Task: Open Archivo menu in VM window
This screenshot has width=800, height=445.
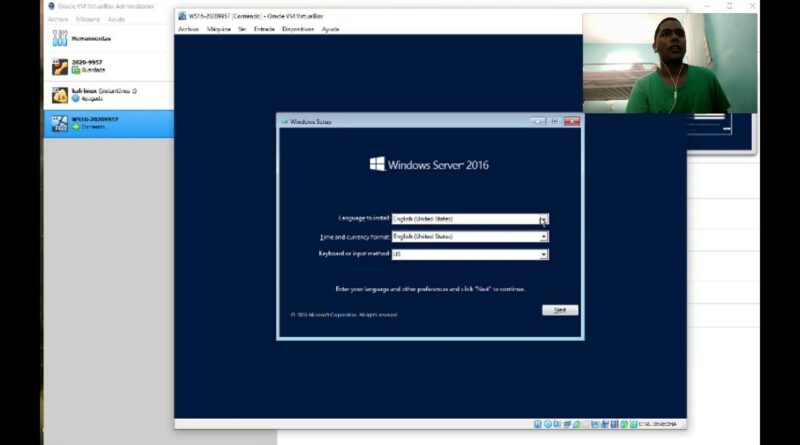Action: tap(188, 29)
